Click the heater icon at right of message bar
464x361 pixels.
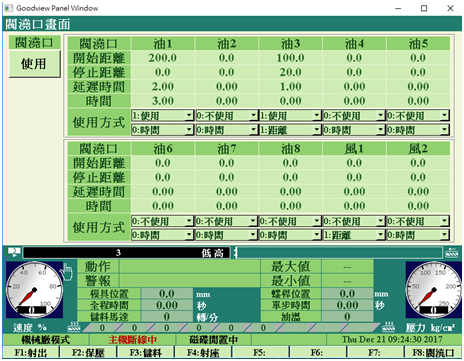[x=452, y=253]
